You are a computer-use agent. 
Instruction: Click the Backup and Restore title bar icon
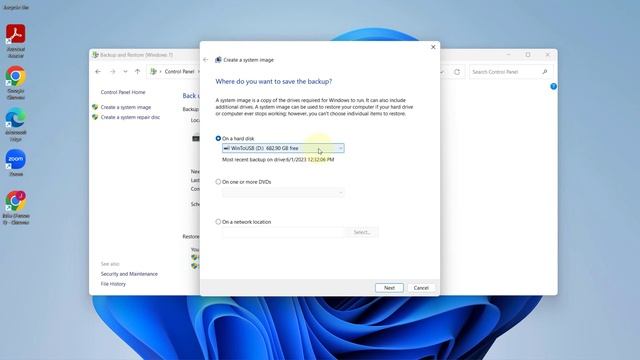click(x=96, y=55)
